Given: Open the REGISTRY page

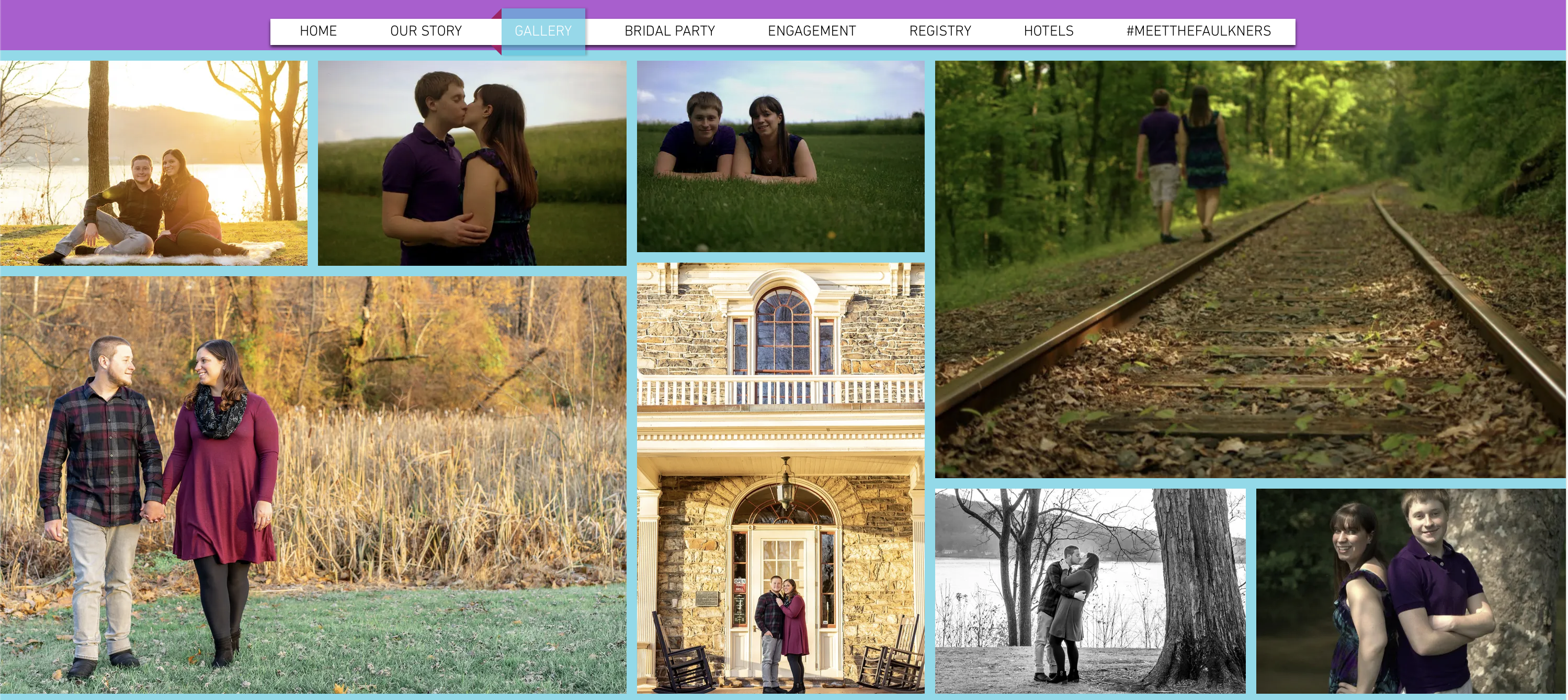Looking at the screenshot, I should click(940, 31).
